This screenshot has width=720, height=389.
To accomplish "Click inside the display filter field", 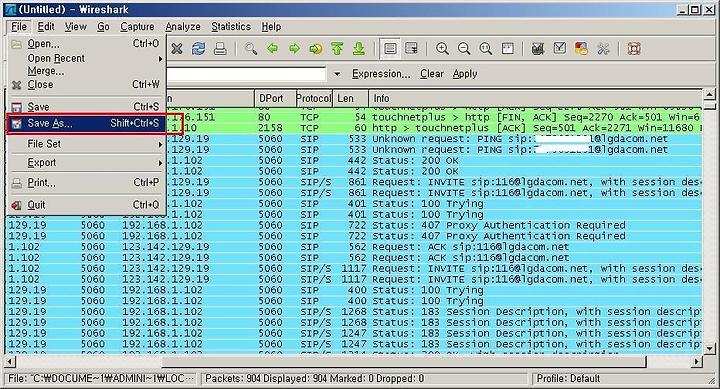I will [x=246, y=74].
